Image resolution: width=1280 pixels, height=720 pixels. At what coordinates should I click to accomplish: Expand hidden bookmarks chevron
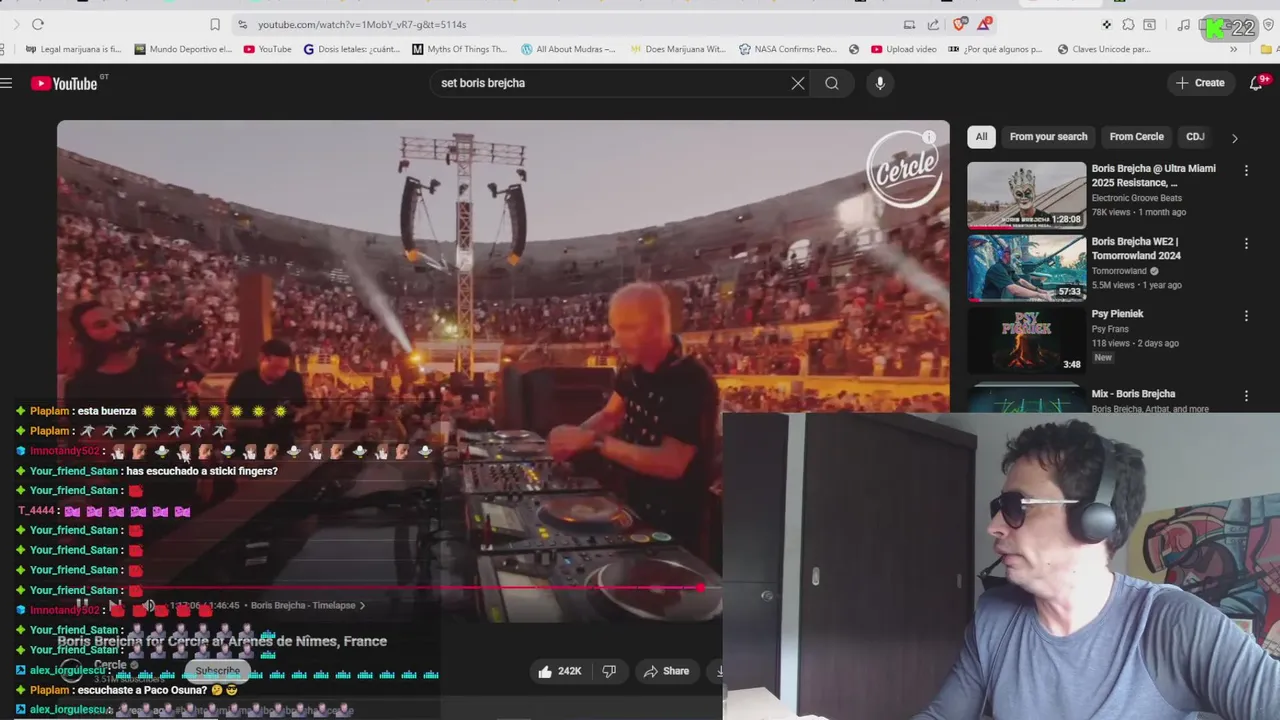click(x=1233, y=49)
